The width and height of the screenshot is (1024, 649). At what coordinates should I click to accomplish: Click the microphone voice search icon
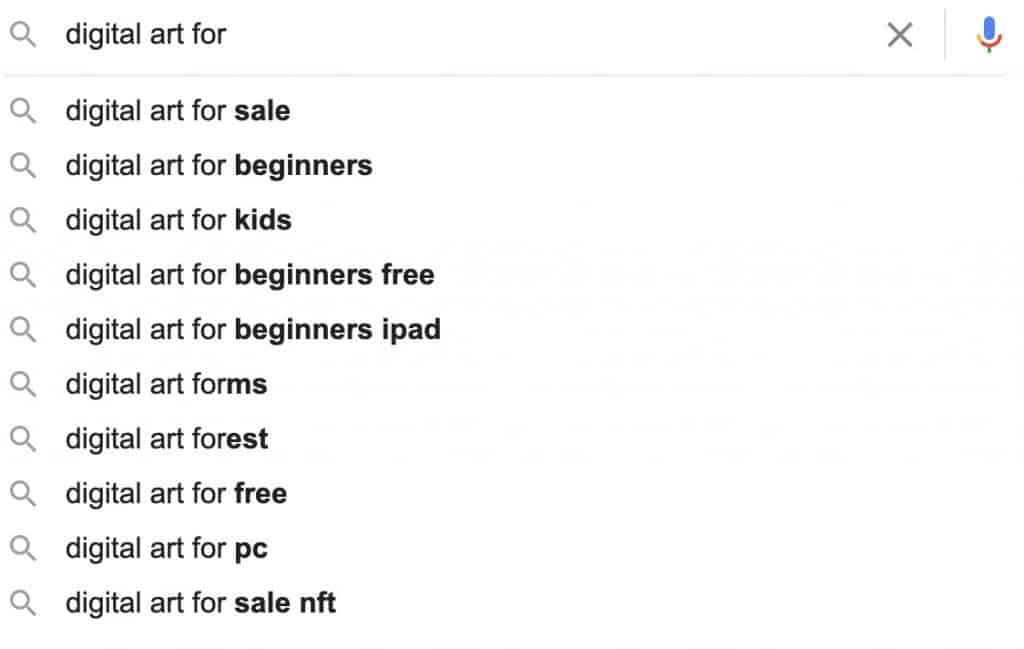point(988,34)
